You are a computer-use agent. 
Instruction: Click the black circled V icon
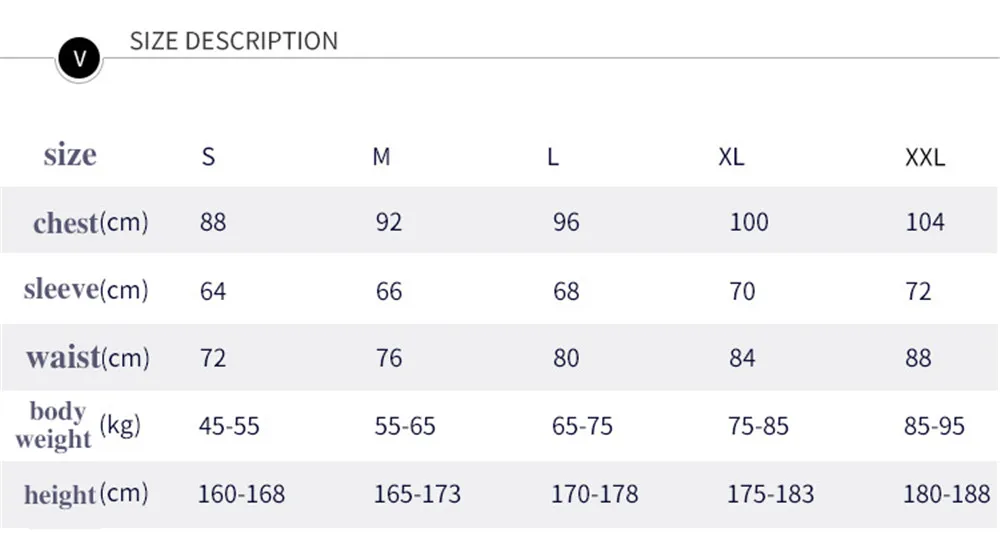pyautogui.click(x=79, y=59)
